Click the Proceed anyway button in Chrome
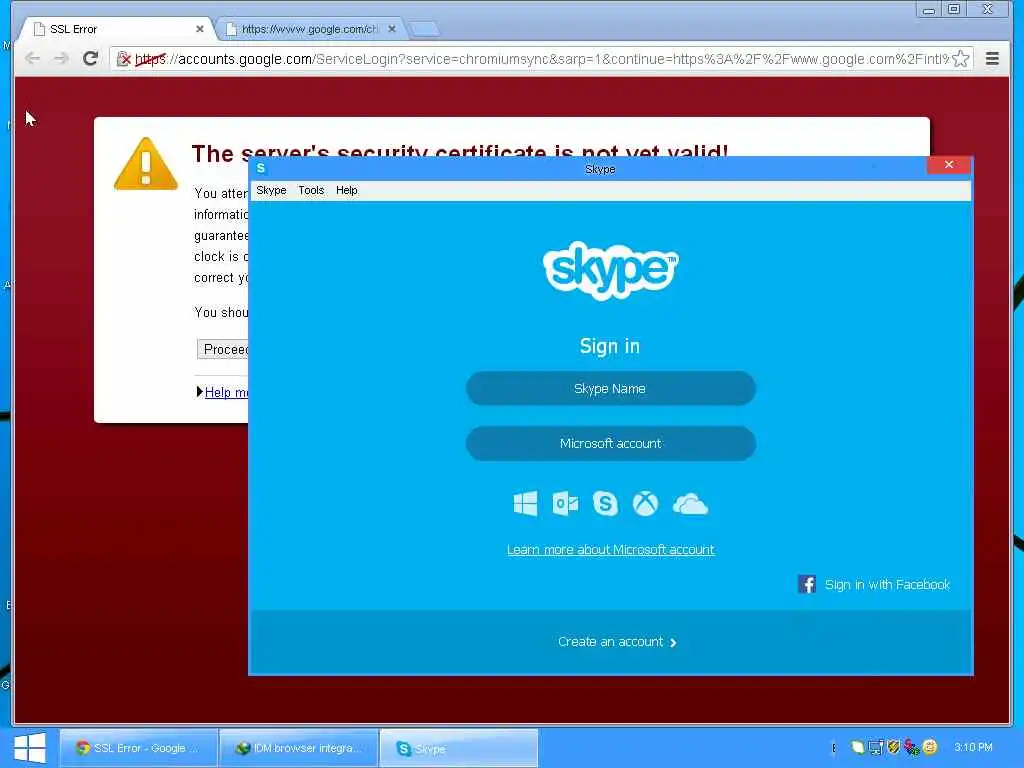The image size is (1024, 768). tap(223, 349)
